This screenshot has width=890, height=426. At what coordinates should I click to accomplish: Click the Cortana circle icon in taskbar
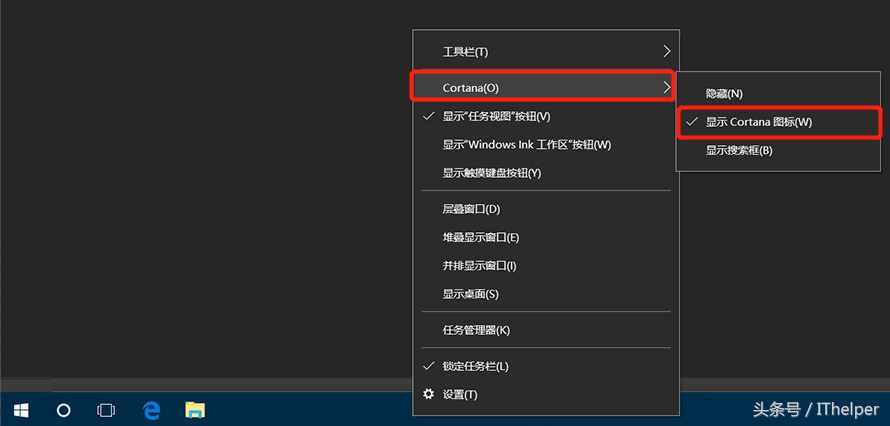pyautogui.click(x=63, y=410)
